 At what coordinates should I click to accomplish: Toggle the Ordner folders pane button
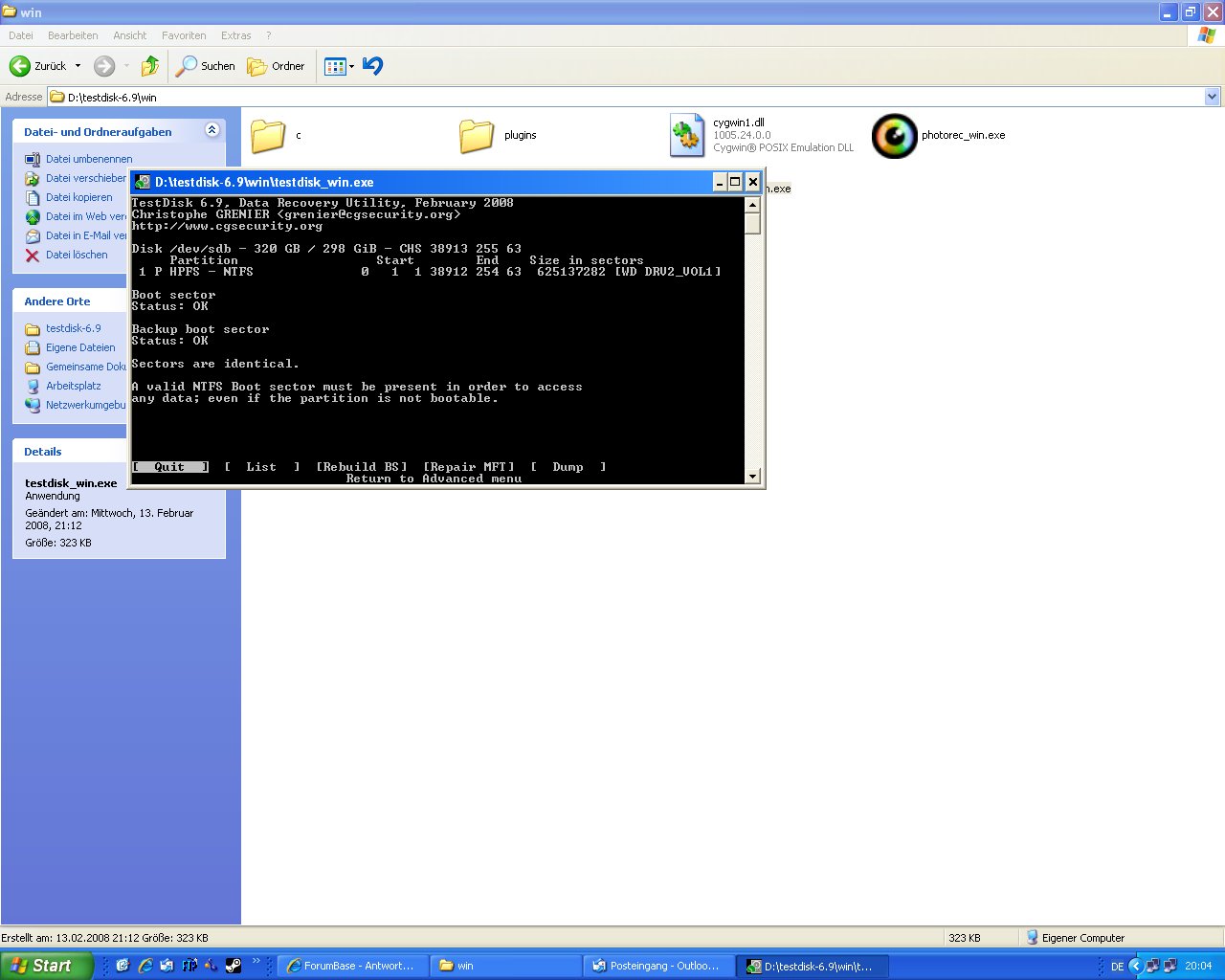276,66
